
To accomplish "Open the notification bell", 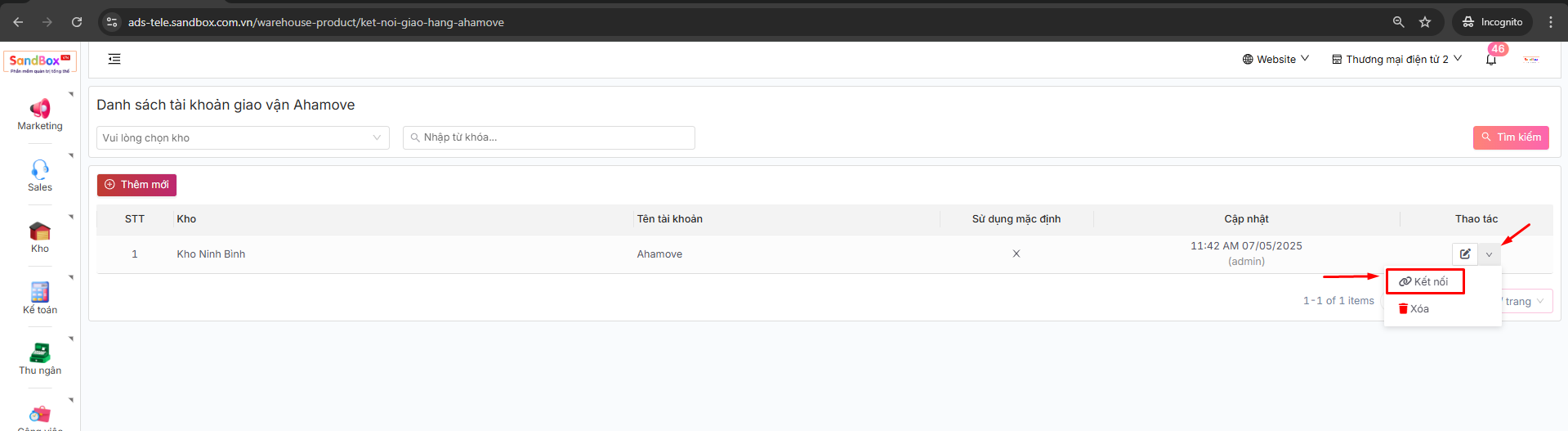I will 1490,60.
